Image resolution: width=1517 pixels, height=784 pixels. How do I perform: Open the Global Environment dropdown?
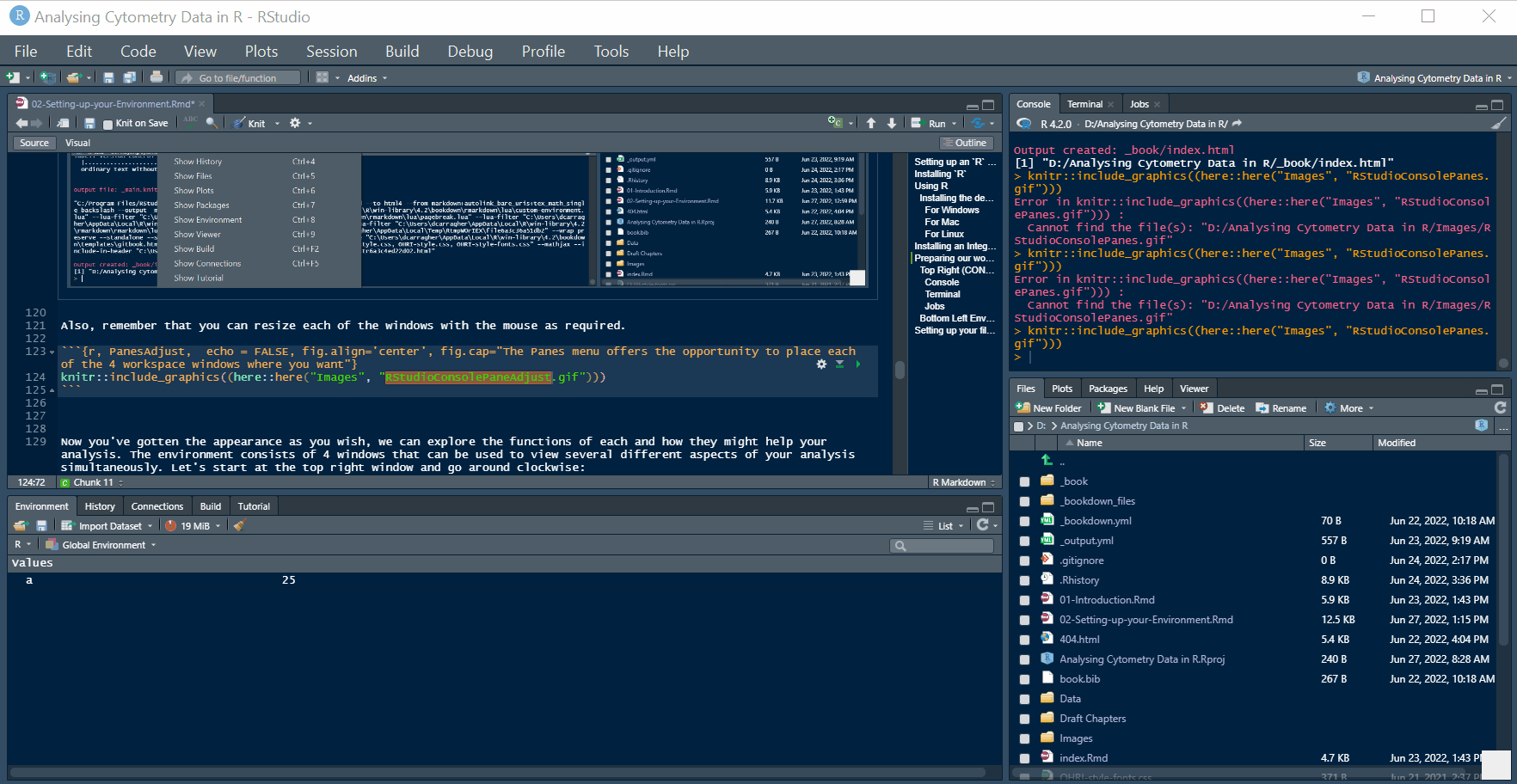pyautogui.click(x=101, y=545)
